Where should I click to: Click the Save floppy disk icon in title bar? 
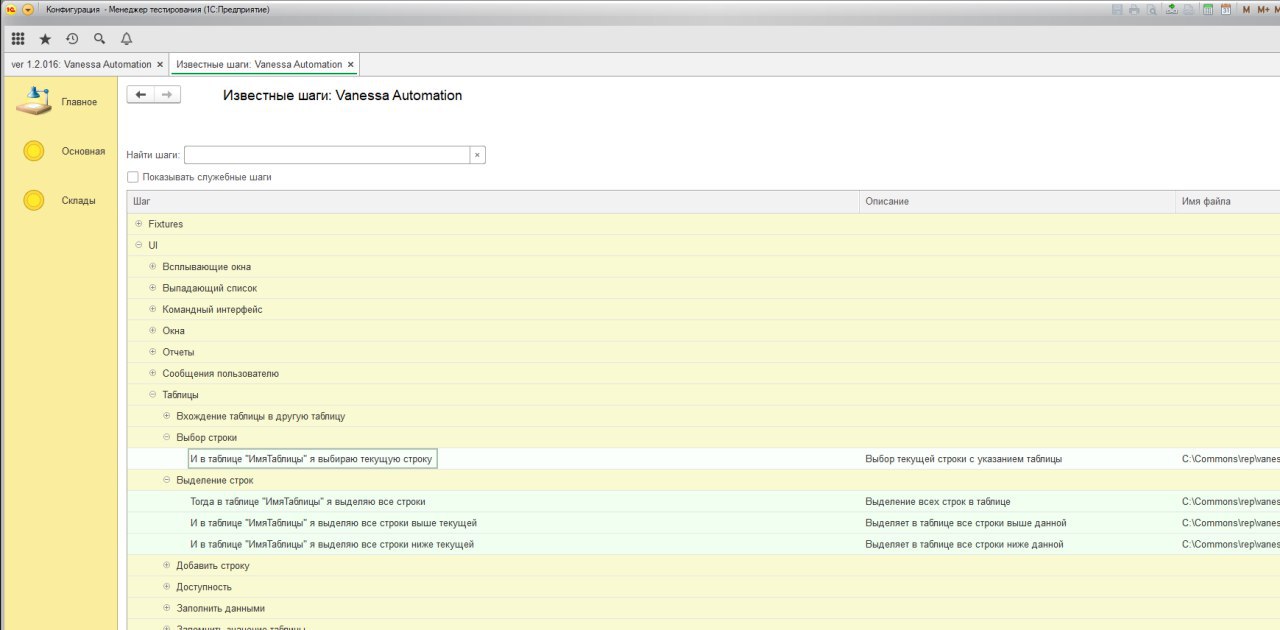click(1117, 9)
